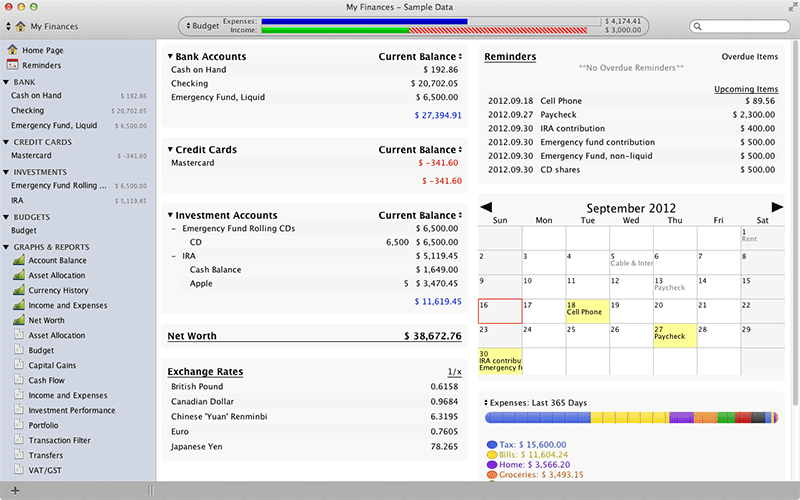
Task: Open the Transaction Filter report icon
Action: tap(19, 441)
